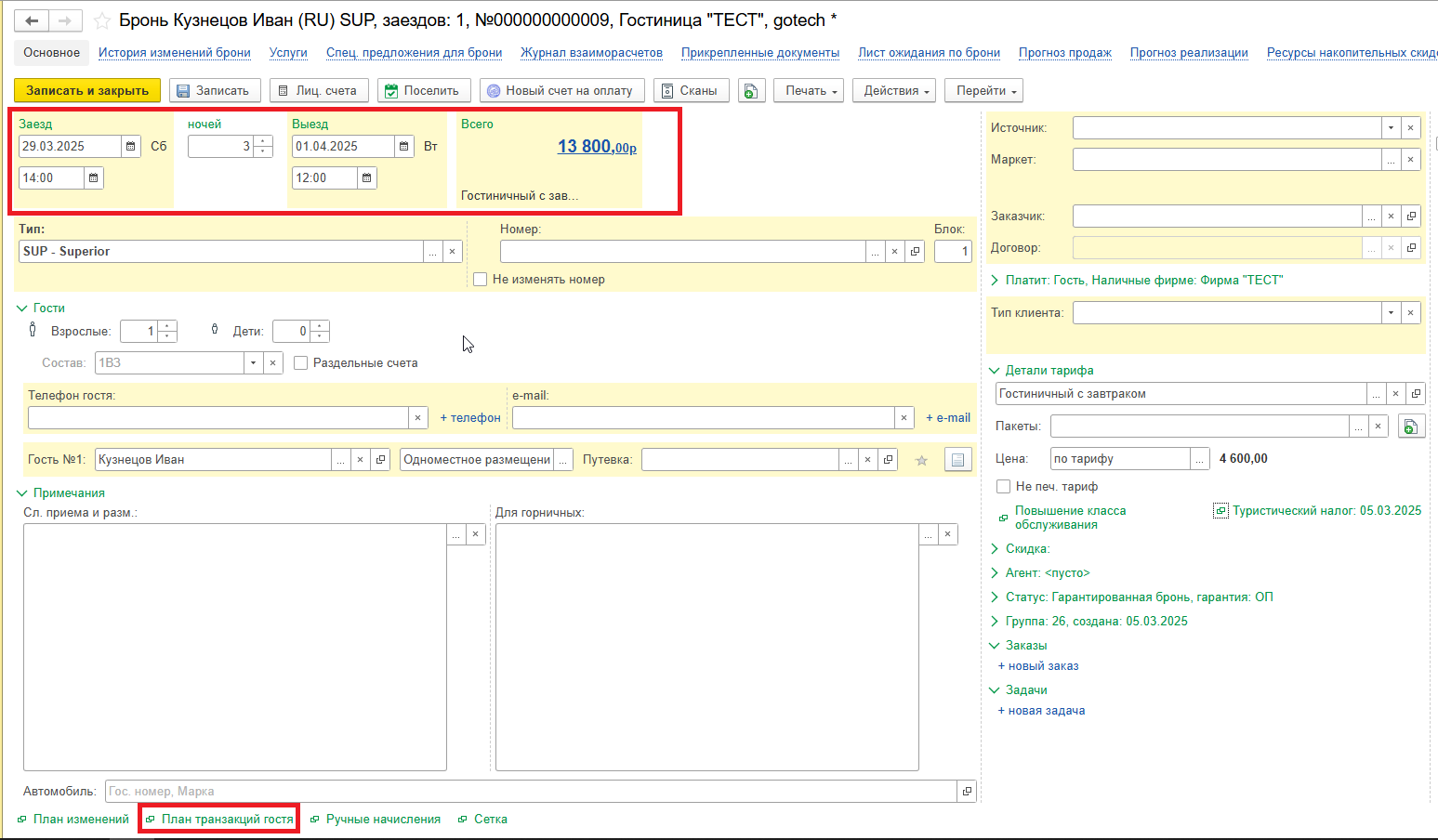Screen dimensions: 1438x840
Task: Open the Печать dropdown menu
Action: pyautogui.click(x=809, y=90)
